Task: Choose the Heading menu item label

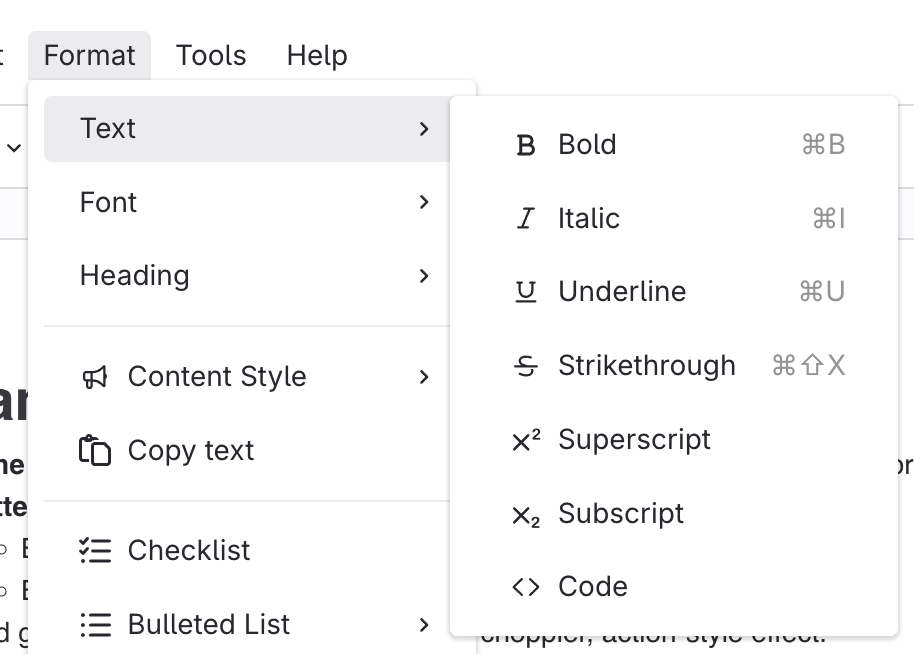Action: (x=135, y=276)
